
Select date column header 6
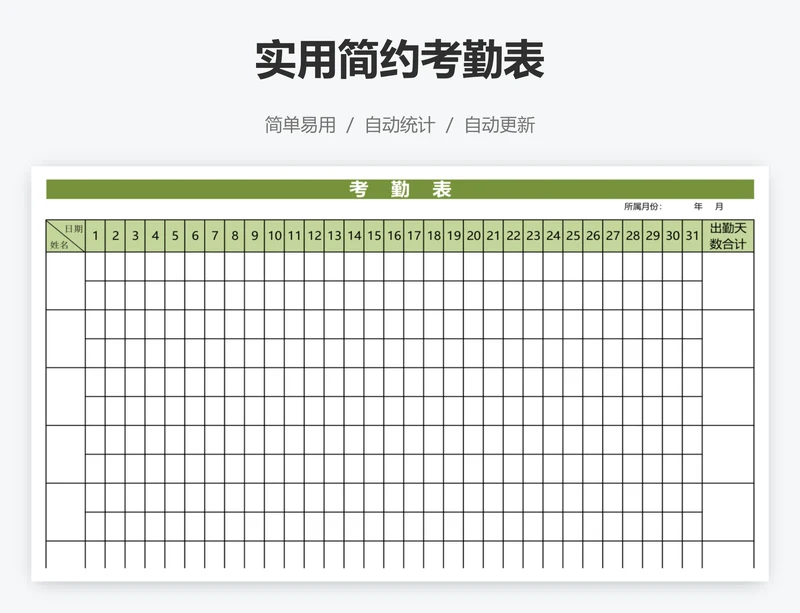coord(194,236)
